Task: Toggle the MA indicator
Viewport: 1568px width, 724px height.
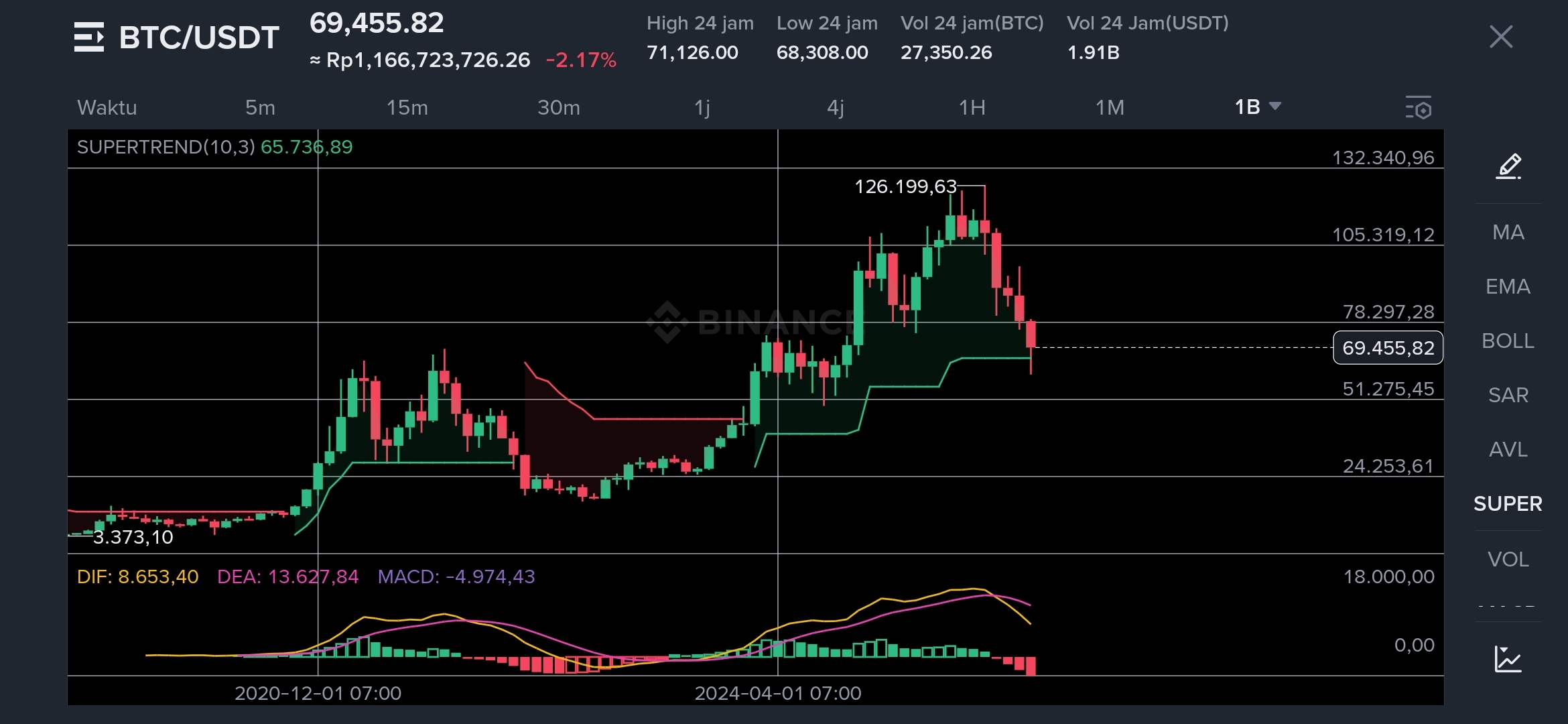Action: (1508, 233)
